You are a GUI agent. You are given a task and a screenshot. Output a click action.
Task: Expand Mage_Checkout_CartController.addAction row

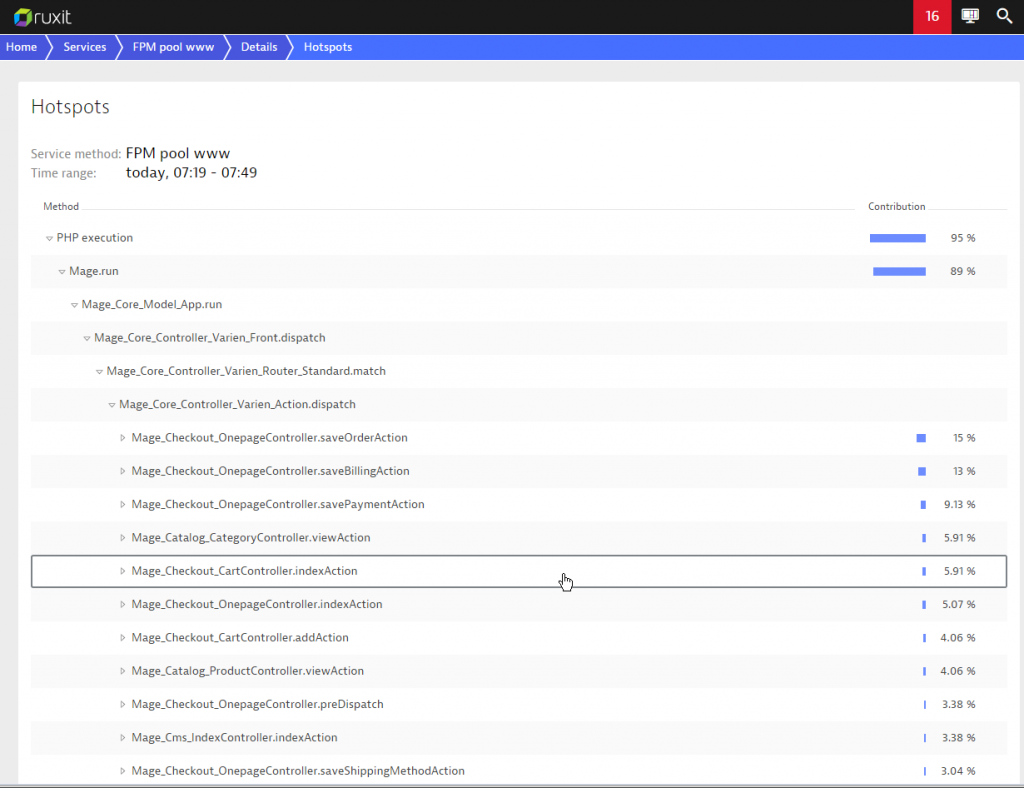click(x=122, y=637)
